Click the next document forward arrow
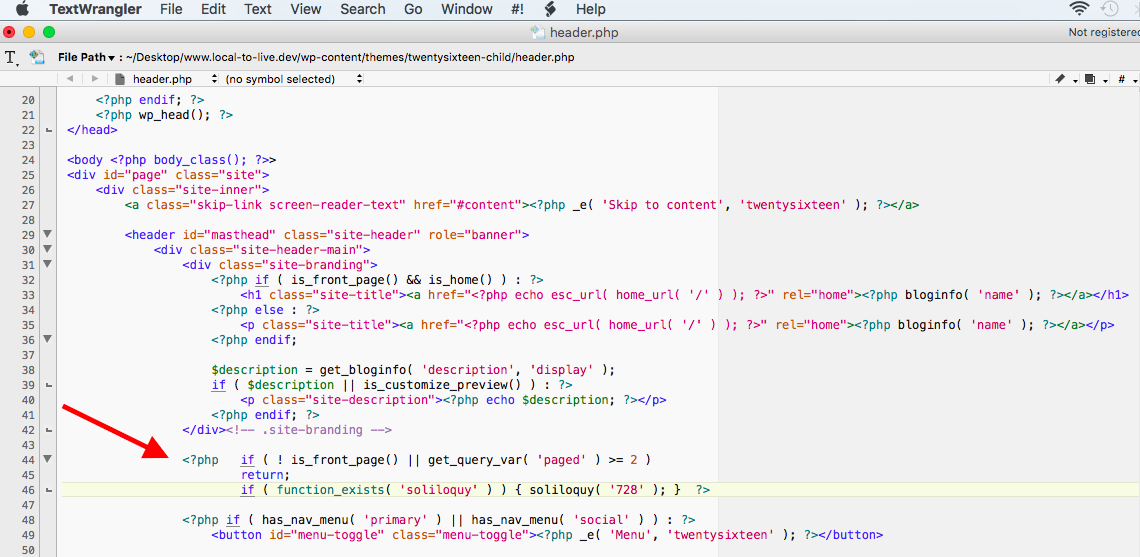Image resolution: width=1140 pixels, height=557 pixels. pyautogui.click(x=95, y=79)
